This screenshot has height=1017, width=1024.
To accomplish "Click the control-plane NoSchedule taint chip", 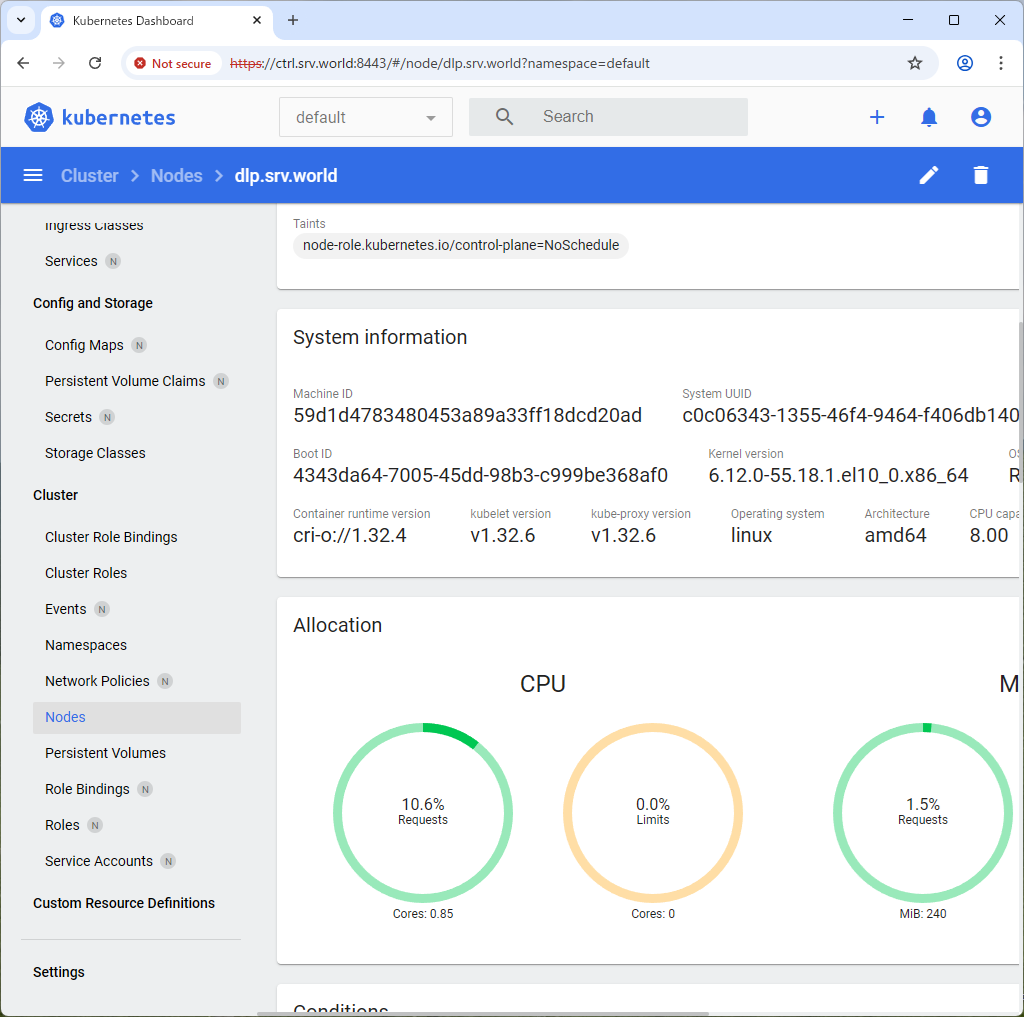I will tap(460, 246).
